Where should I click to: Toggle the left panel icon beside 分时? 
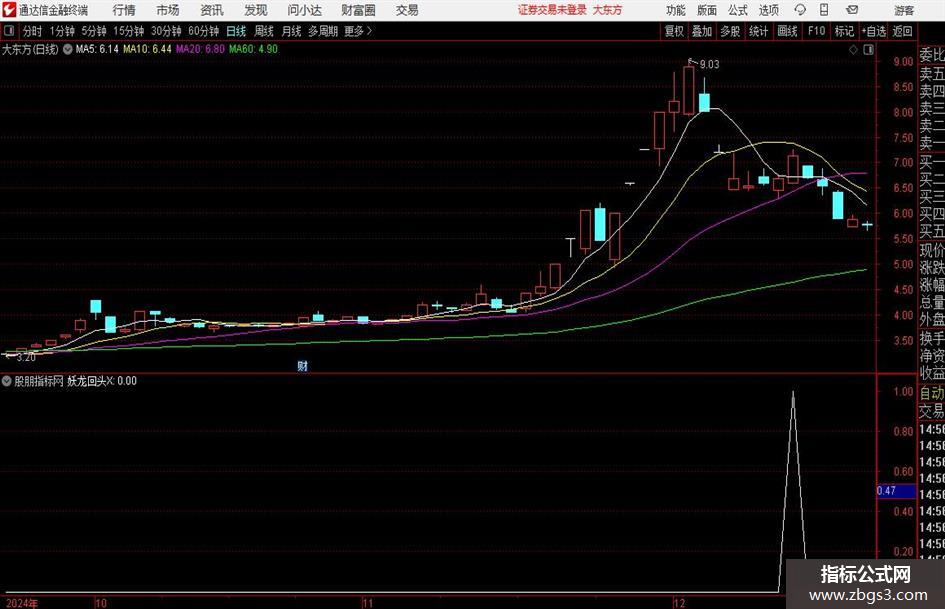(x=9, y=31)
